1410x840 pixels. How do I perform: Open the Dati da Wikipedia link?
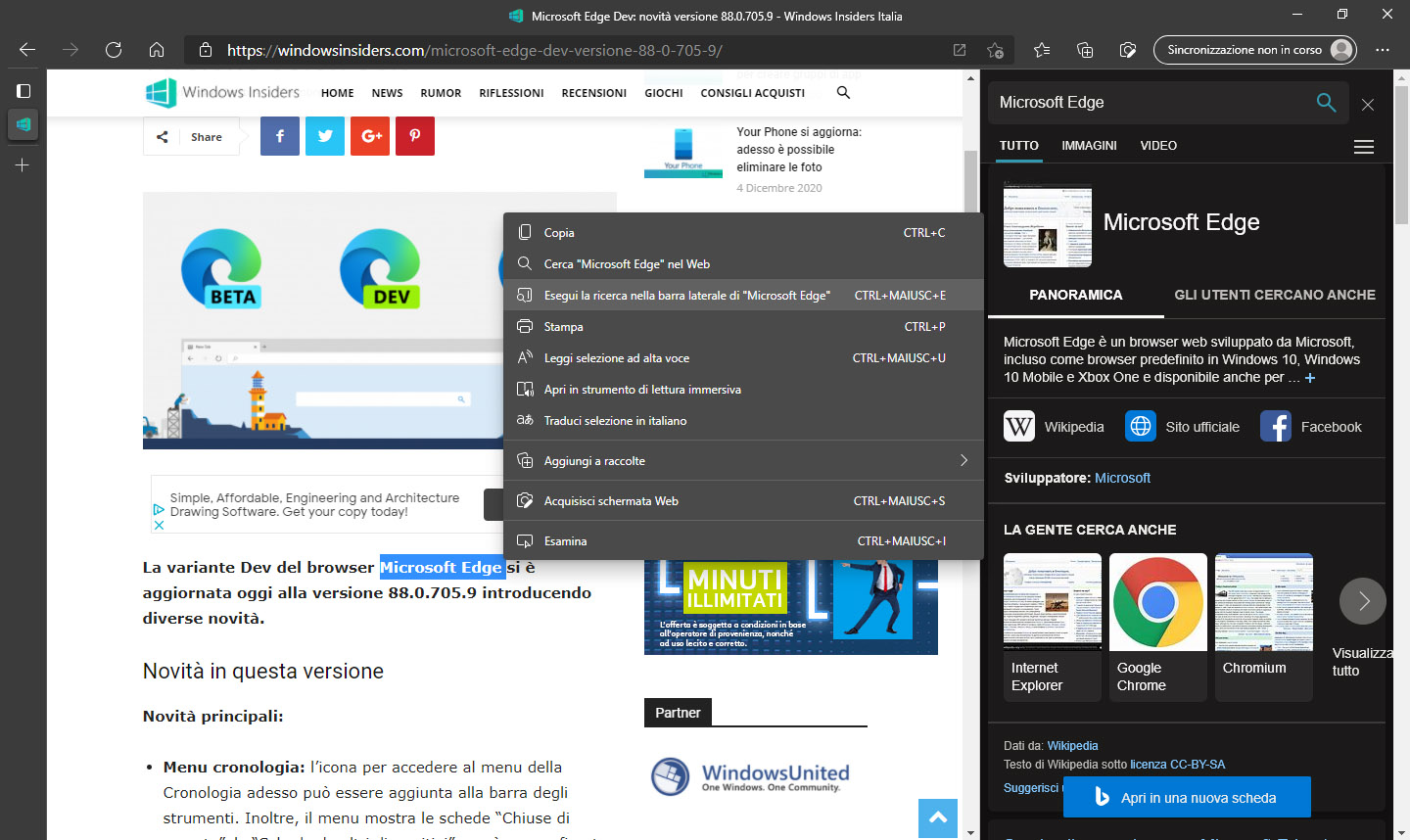pyautogui.click(x=1072, y=746)
